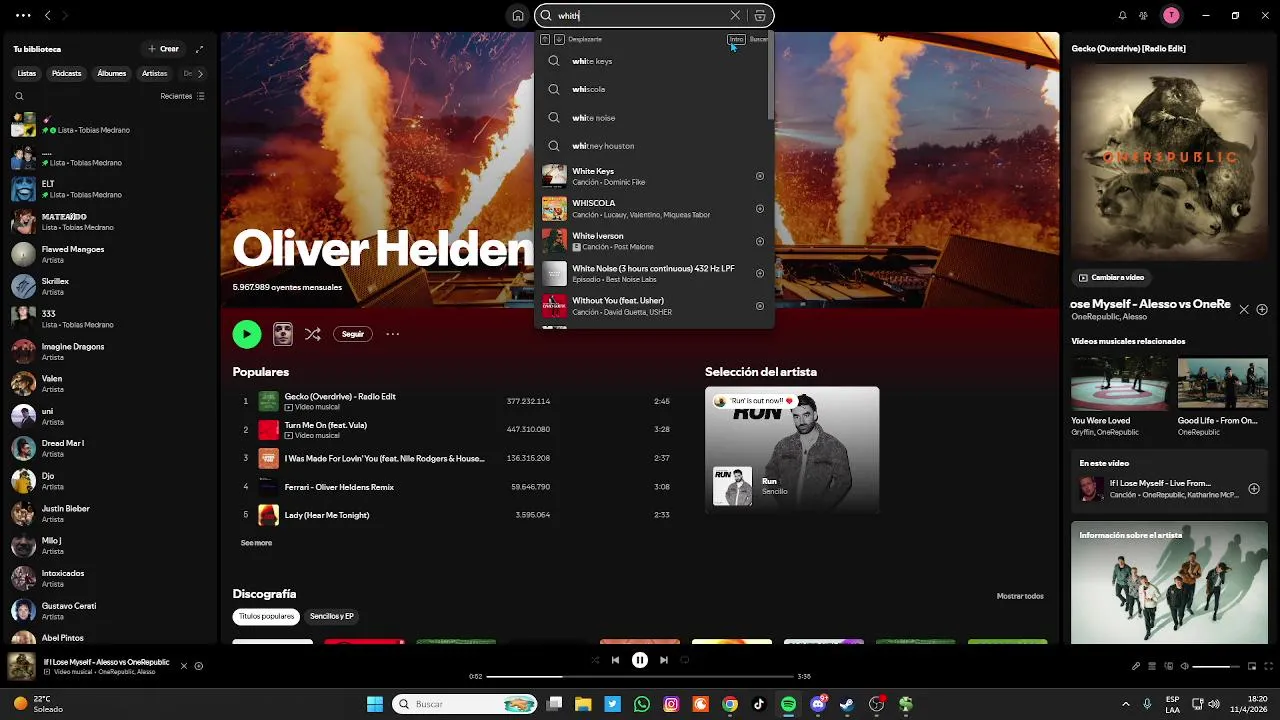
Task: Go to Spotify home via house icon
Action: coord(517,15)
